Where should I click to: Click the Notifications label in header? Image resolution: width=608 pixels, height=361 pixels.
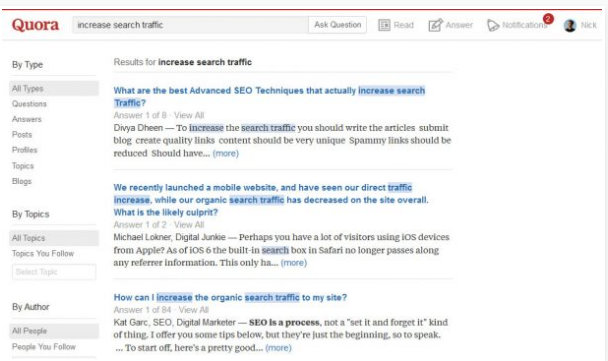[x=525, y=25]
